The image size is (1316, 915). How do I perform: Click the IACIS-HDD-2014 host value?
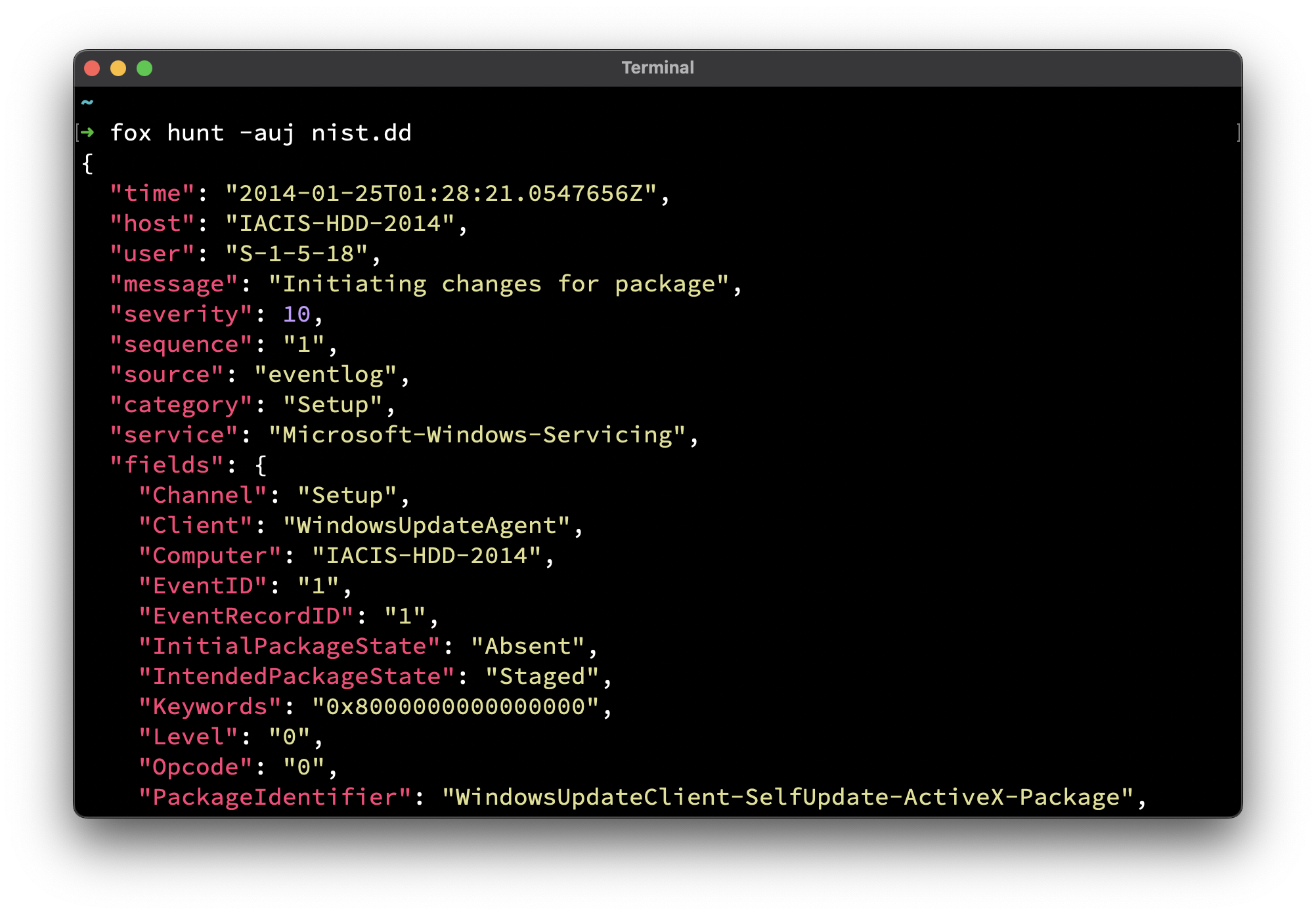[x=340, y=224]
